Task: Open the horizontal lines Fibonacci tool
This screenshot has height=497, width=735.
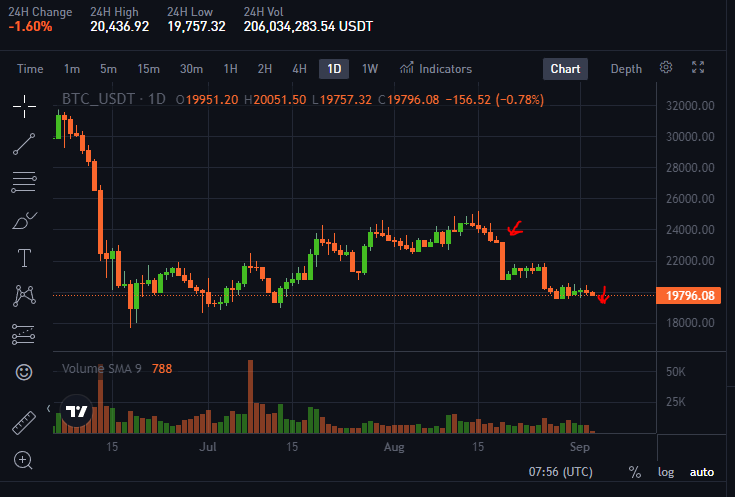Action: [24, 182]
